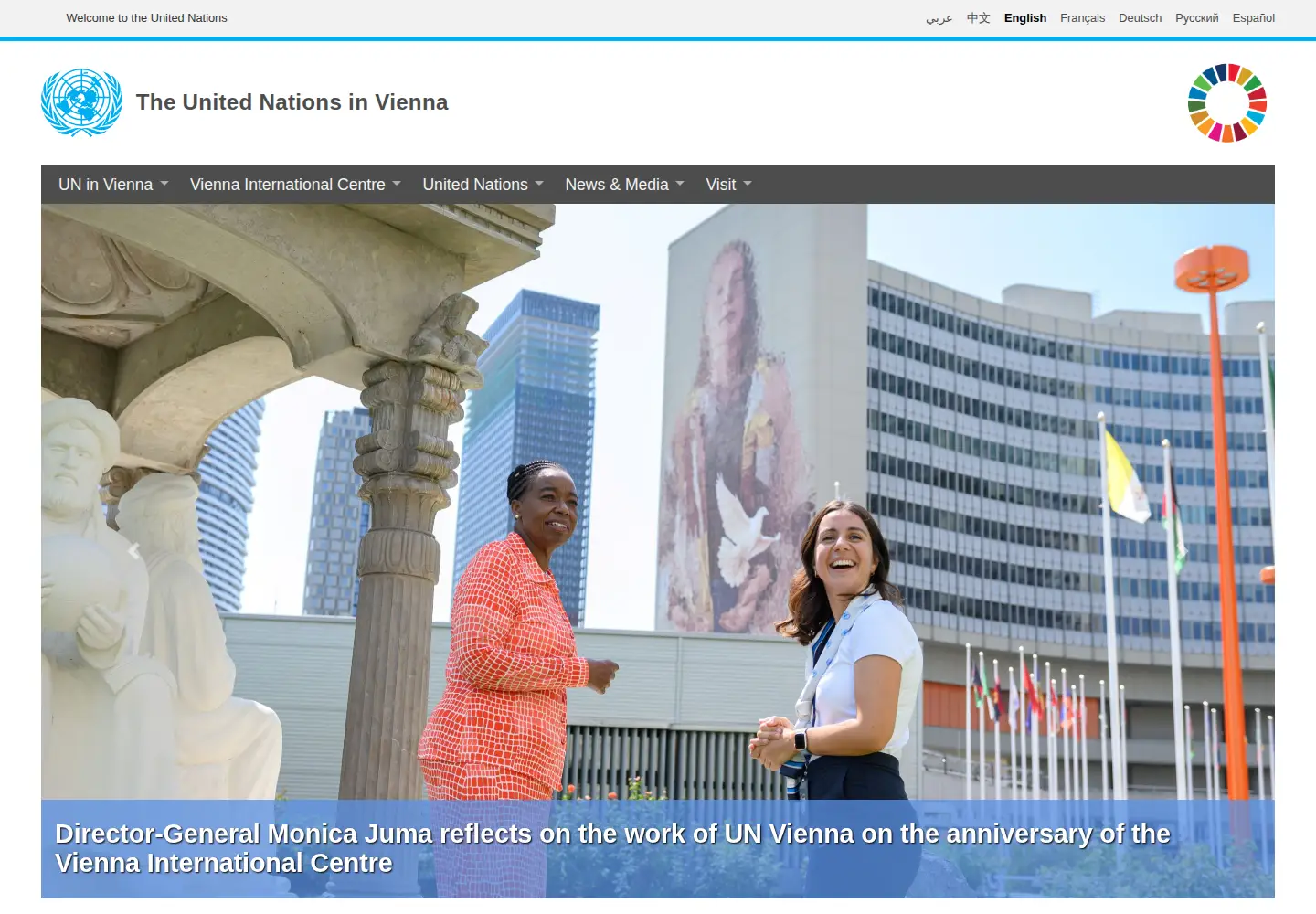Switch language to Русский
The image size is (1316, 914).
click(x=1197, y=18)
